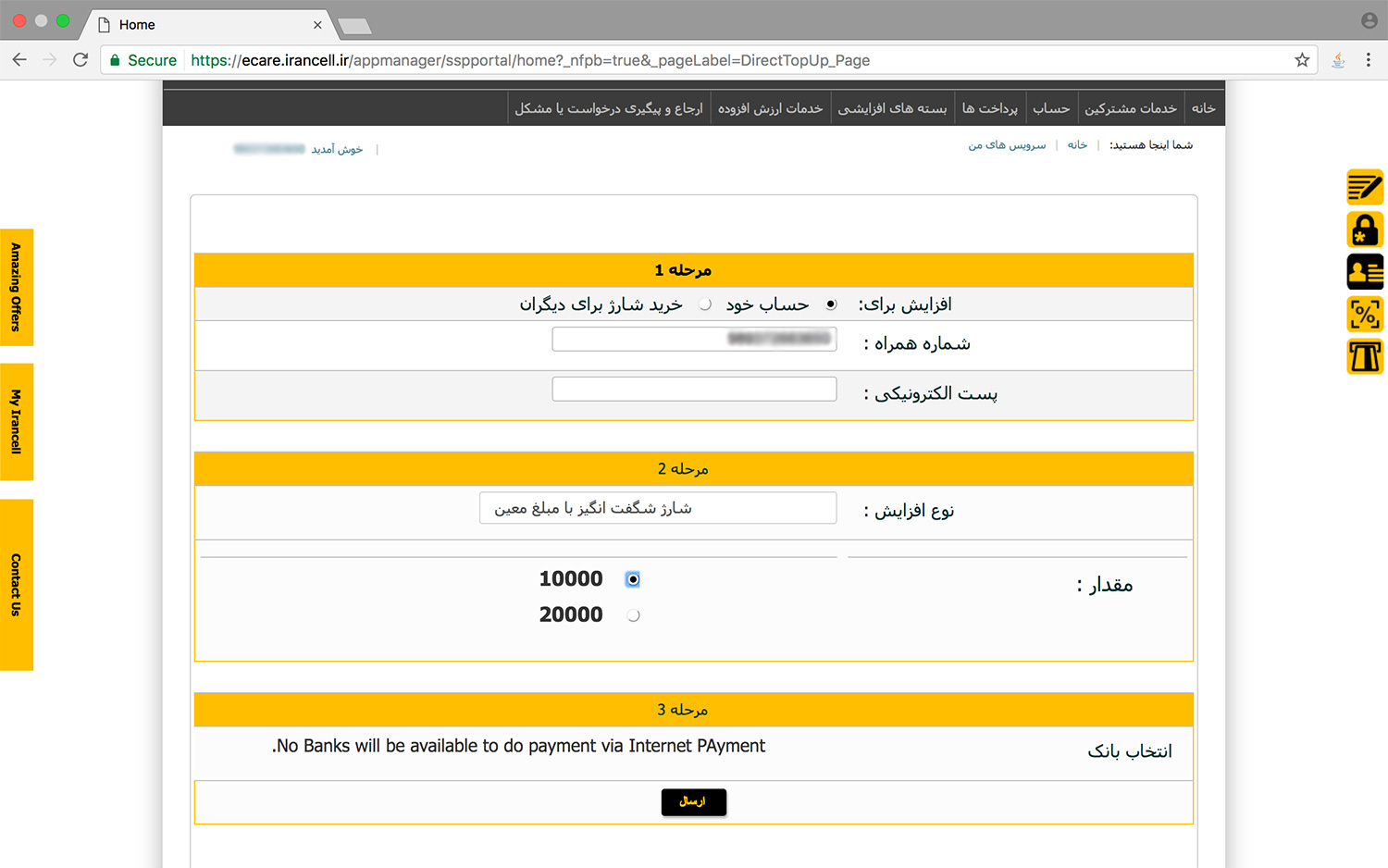Click the 'پست الکترونیکی' email input field
Screen dimensions: 1388x868
(x=694, y=390)
